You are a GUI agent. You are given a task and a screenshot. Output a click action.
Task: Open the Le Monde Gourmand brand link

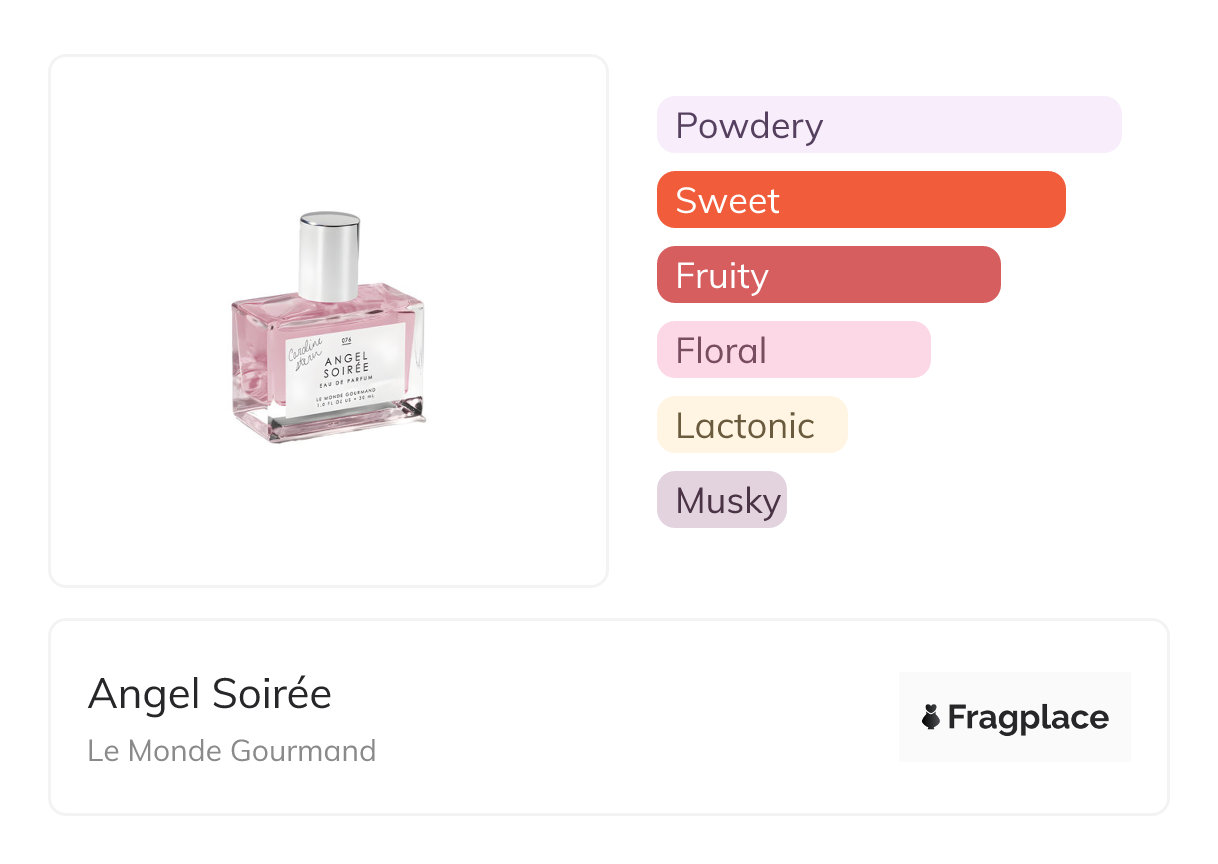[x=231, y=751]
